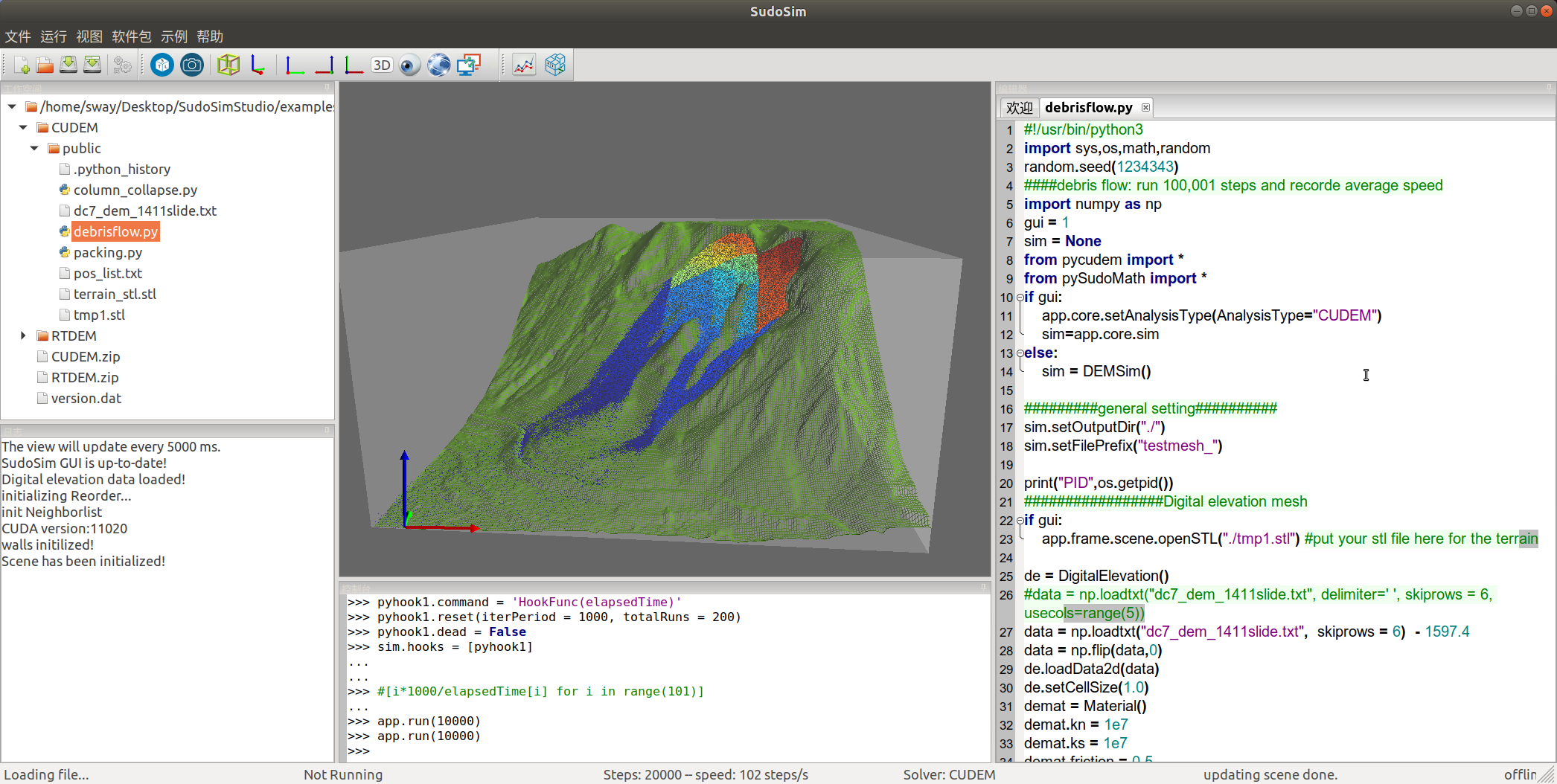Viewport: 1557px width, 784px height.
Task: Open the plot chart tool icon
Action: point(524,65)
